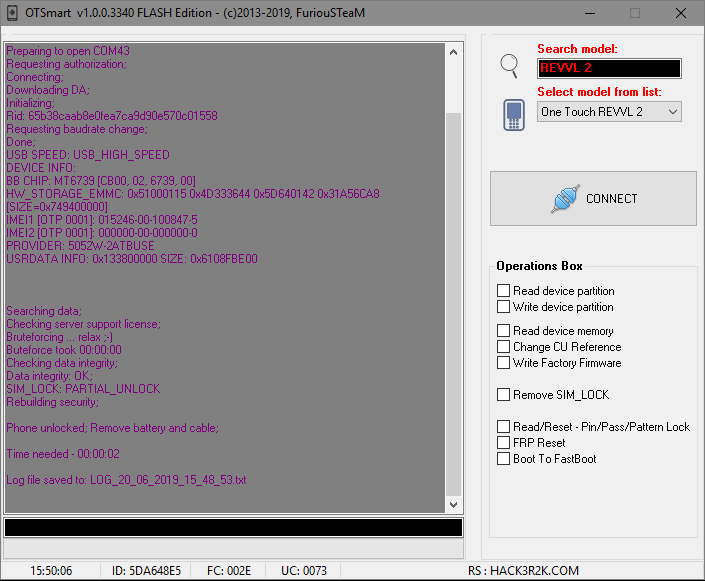Check Boot To FastBoot option
The height and width of the screenshot is (581, 705).
tap(503, 459)
